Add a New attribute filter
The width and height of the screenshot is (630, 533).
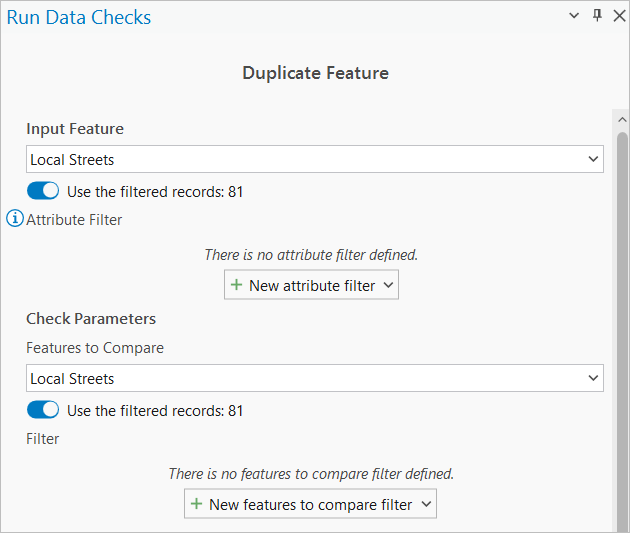311,285
